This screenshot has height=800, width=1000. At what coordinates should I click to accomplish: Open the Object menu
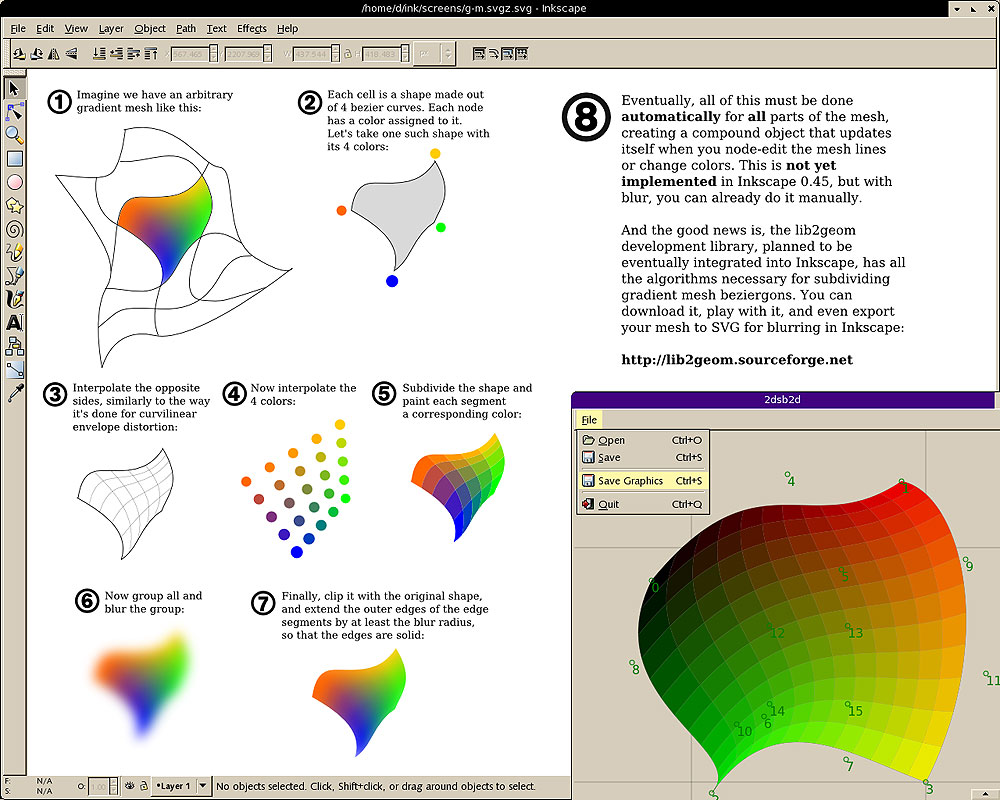150,29
